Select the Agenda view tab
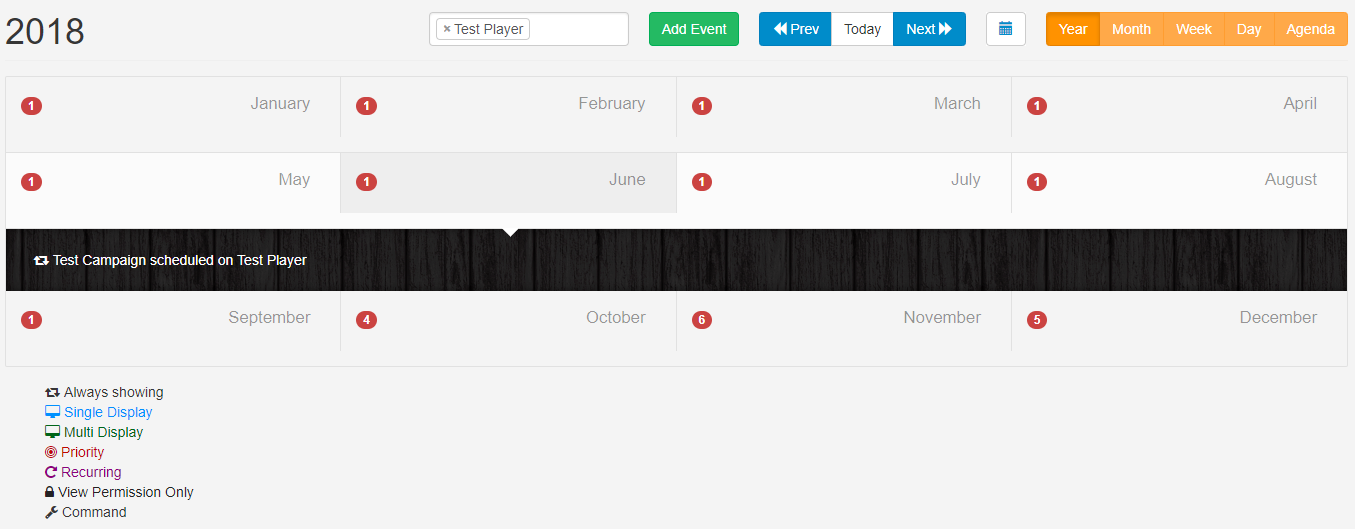 1310,29
